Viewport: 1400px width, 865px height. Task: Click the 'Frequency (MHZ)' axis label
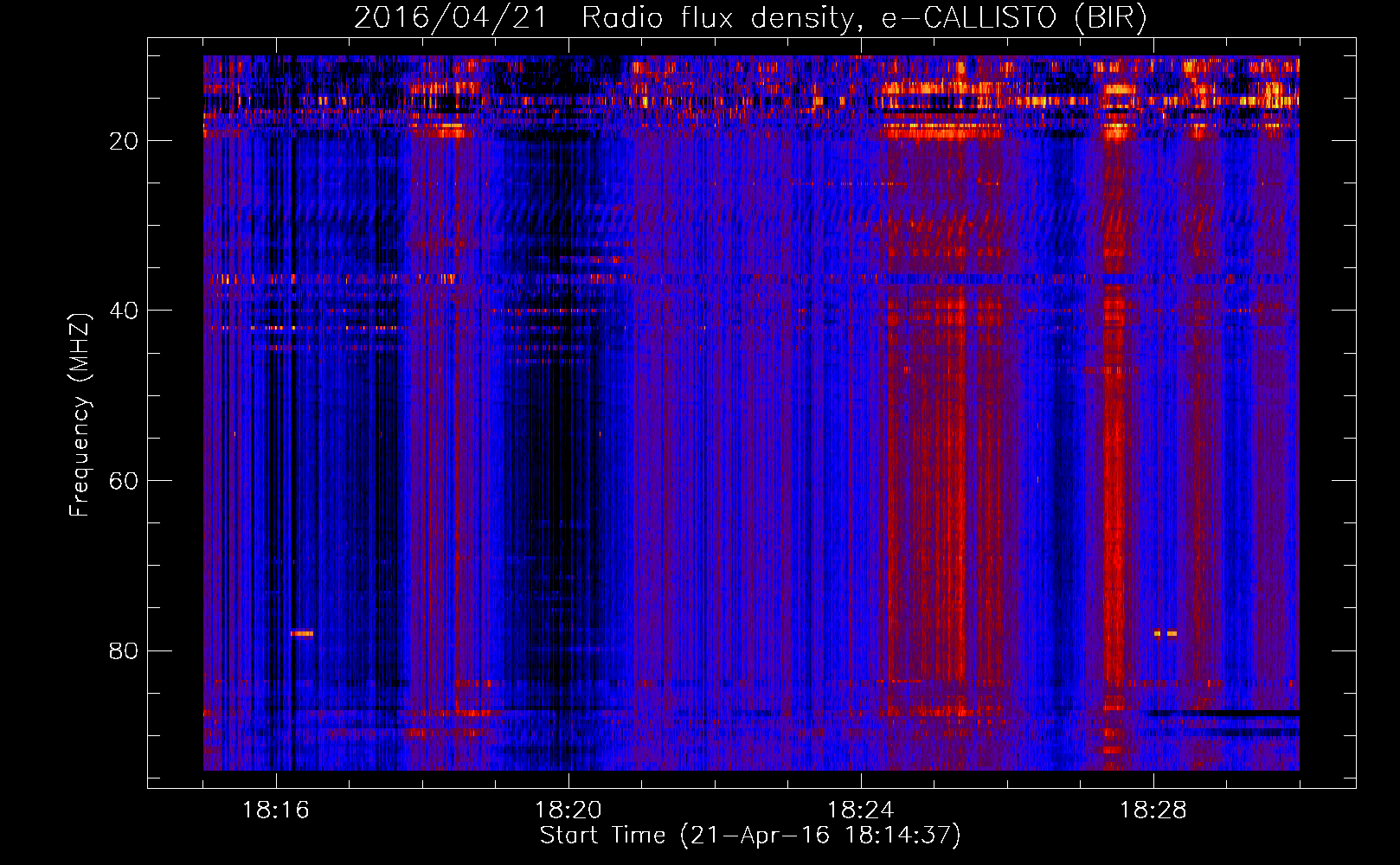click(80, 415)
